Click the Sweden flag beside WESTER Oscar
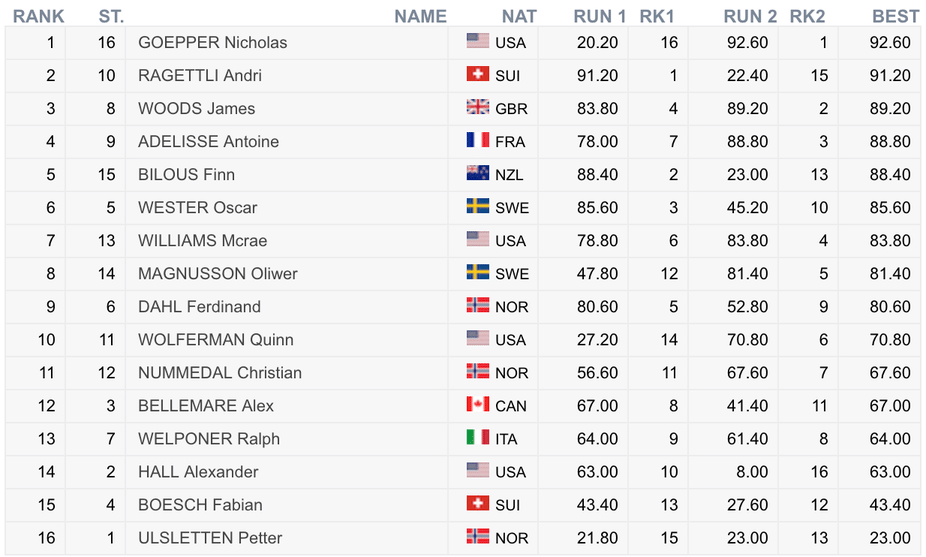926x557 pixels. (x=478, y=206)
